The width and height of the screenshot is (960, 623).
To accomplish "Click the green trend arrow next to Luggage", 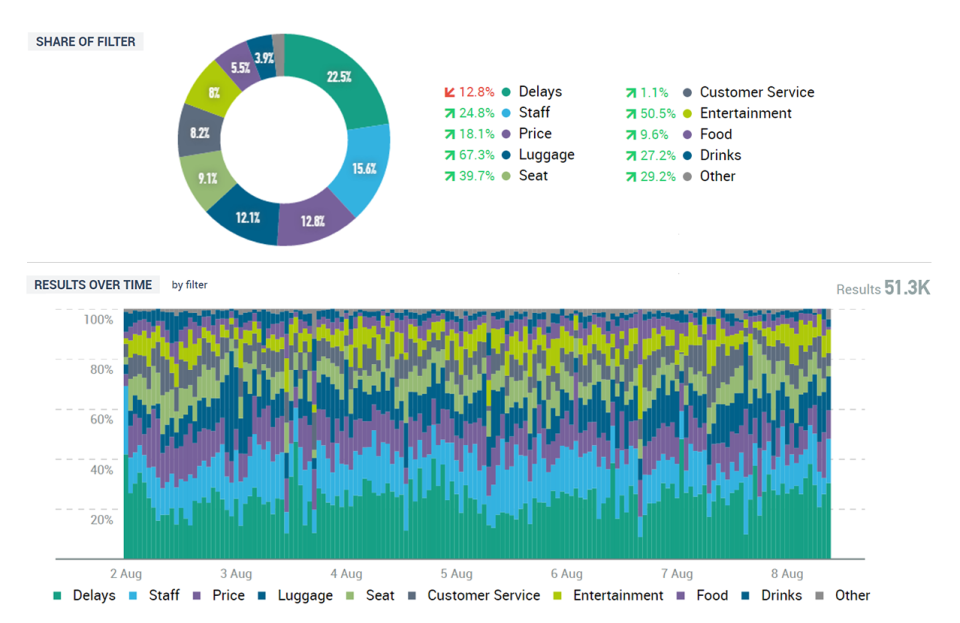I will coord(451,155).
